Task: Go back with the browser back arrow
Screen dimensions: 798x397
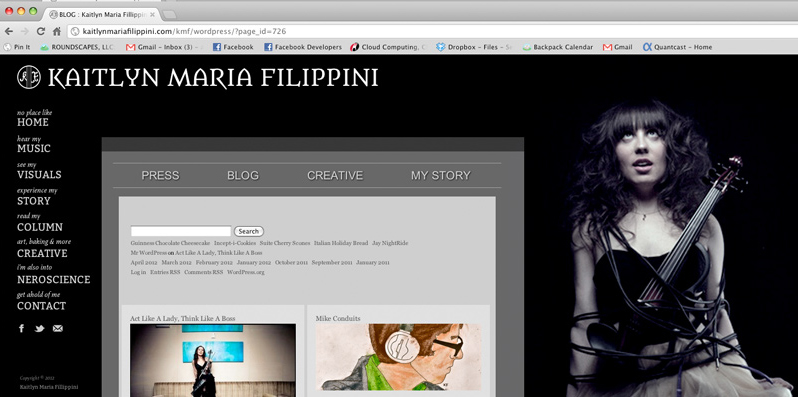Action: tap(9, 31)
